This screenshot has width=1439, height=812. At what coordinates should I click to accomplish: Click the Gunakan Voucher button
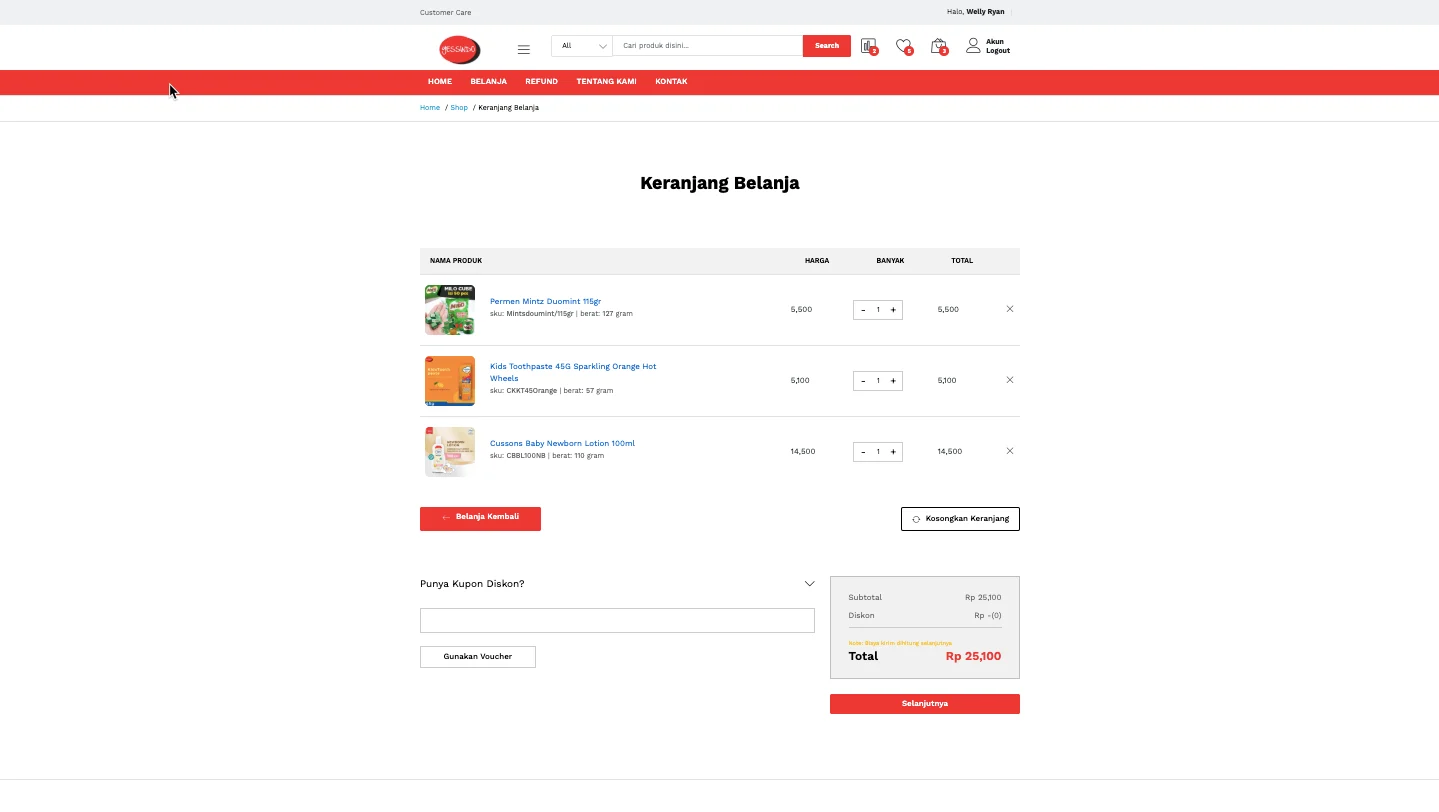[x=478, y=657]
